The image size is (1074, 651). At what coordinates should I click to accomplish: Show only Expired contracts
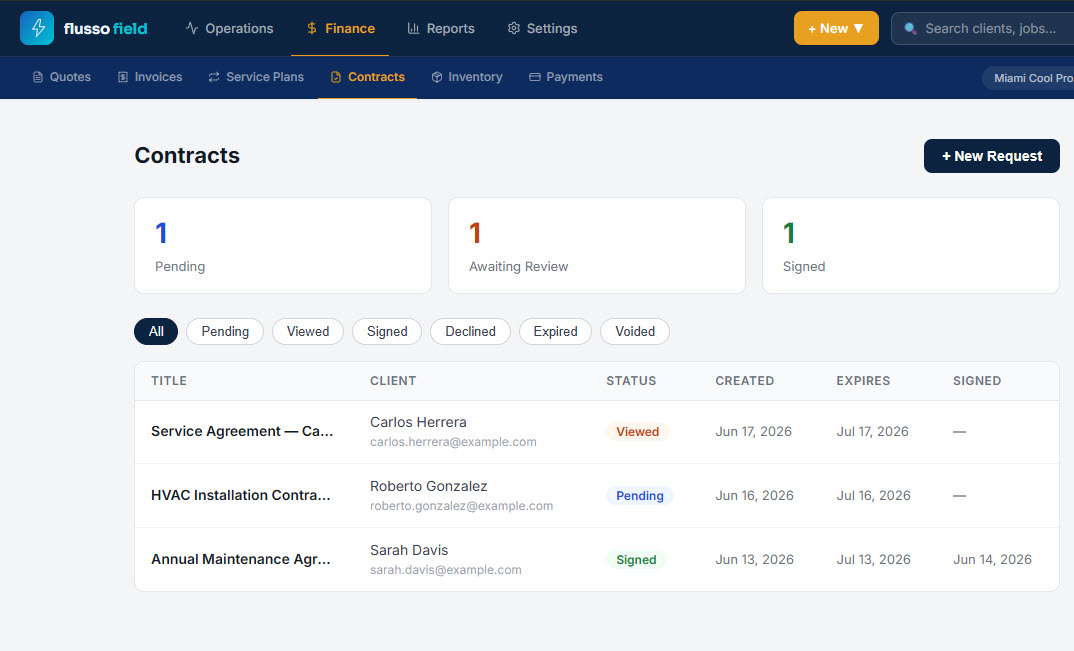pyautogui.click(x=555, y=332)
